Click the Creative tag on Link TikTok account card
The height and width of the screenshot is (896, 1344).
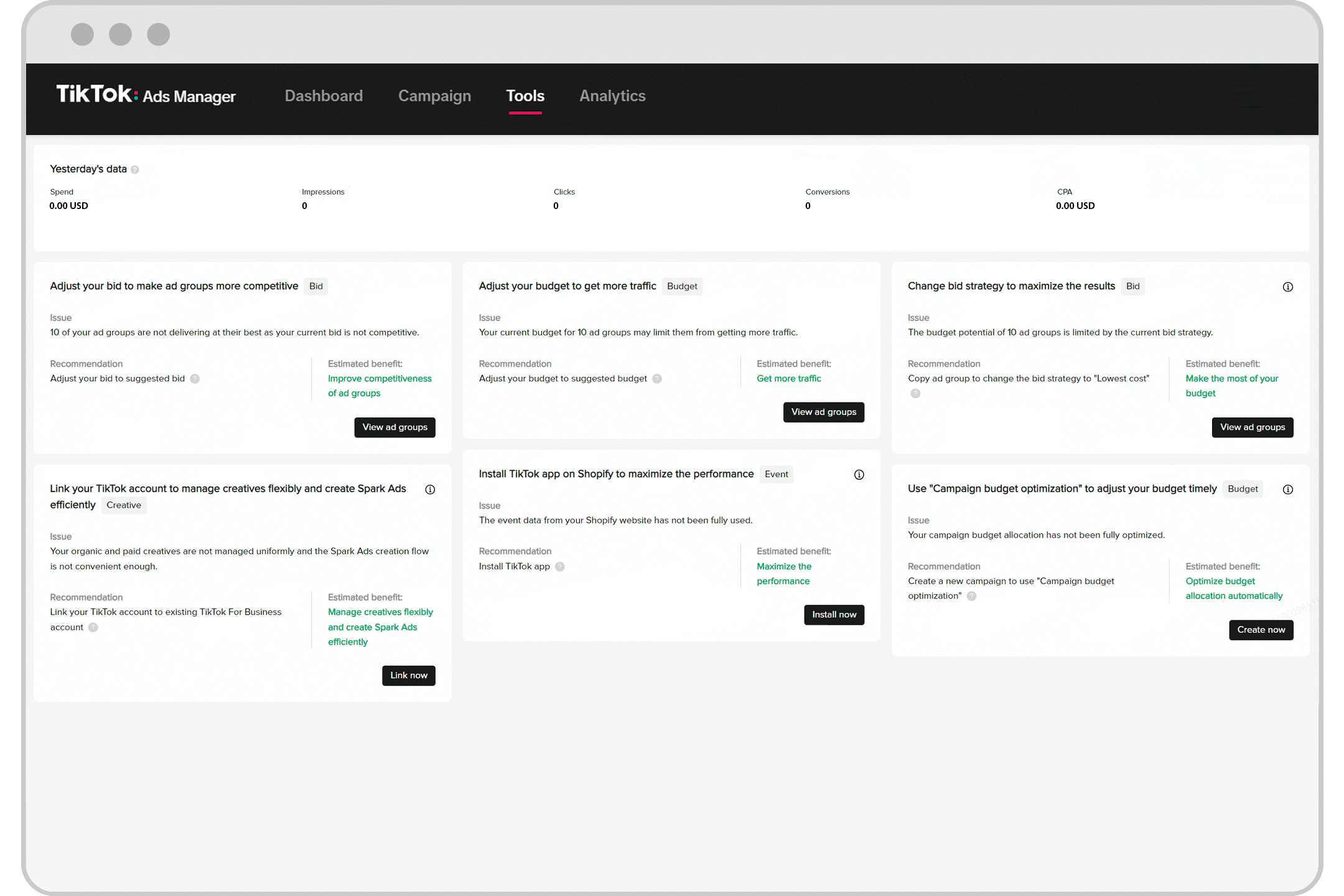(124, 505)
